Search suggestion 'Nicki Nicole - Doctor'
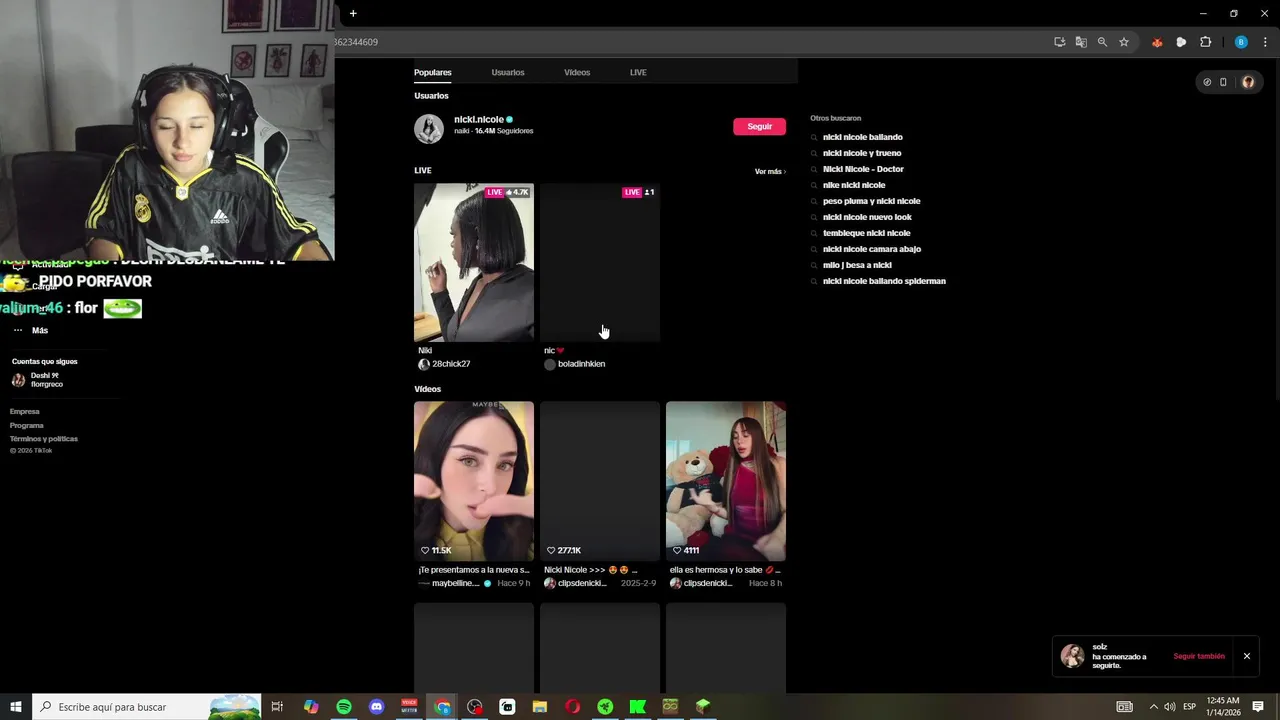Image resolution: width=1280 pixels, height=720 pixels. pyautogui.click(x=863, y=169)
